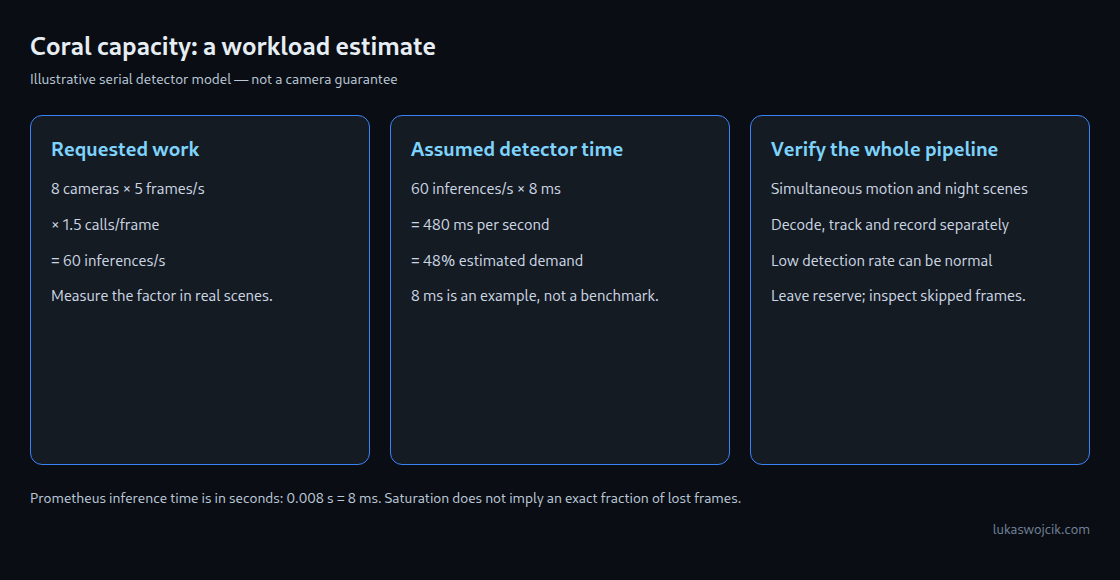The image size is (1120, 580).
Task: Click the Prometheus inference time footnote
Action: (386, 499)
